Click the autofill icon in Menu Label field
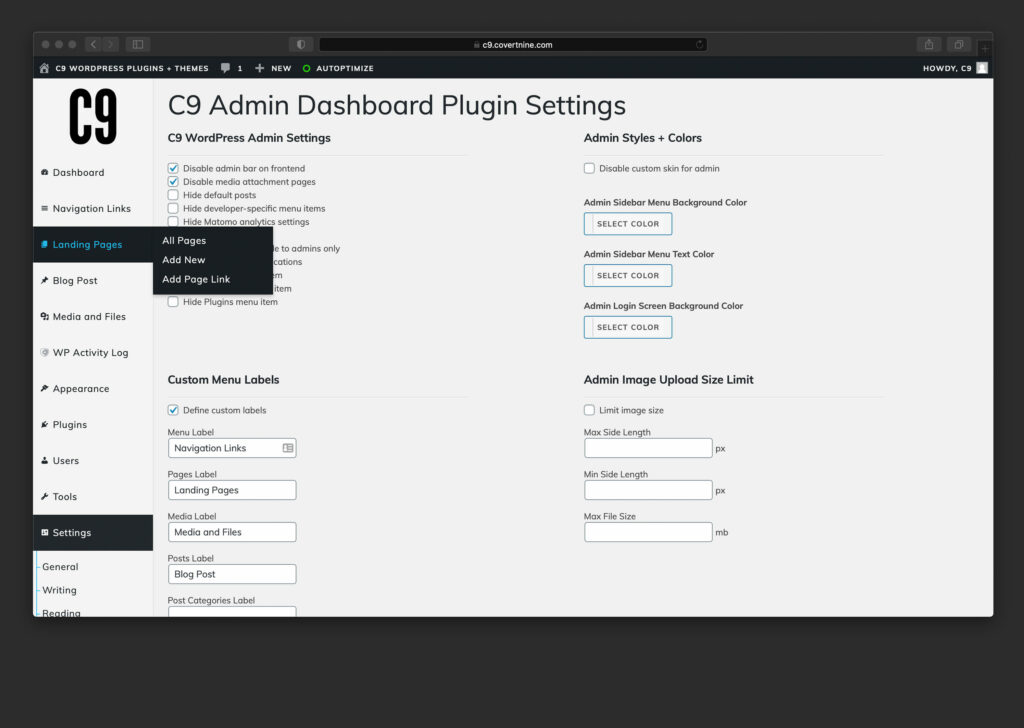This screenshot has width=1024, height=728. 288,448
